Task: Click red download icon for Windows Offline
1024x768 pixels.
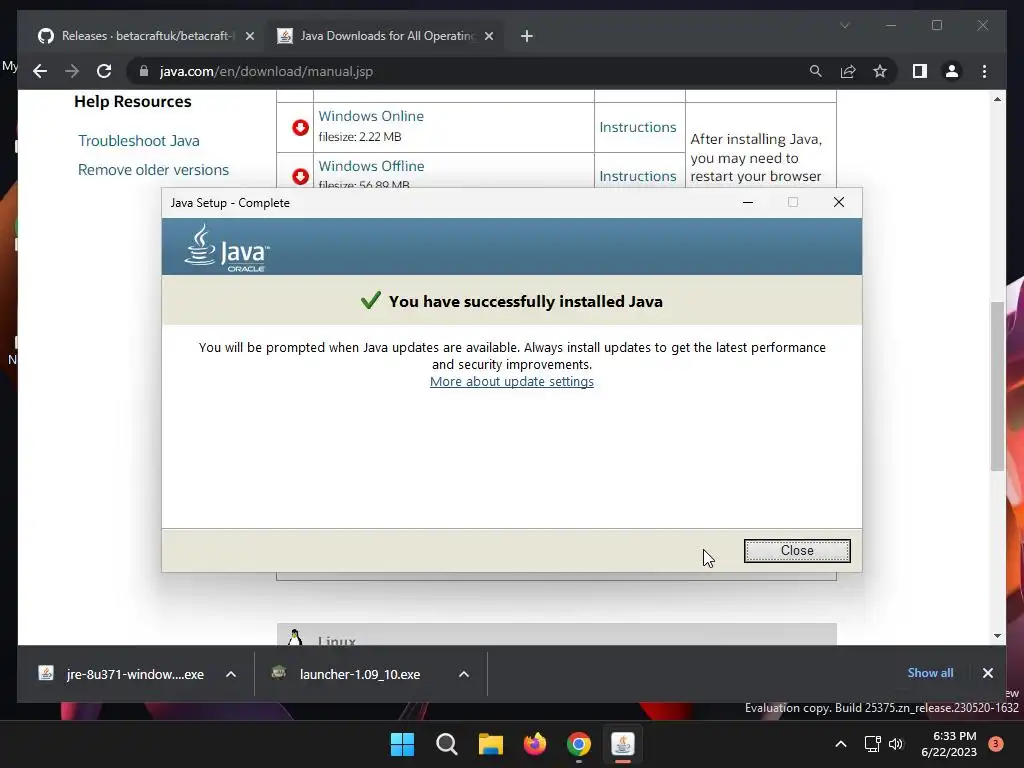Action: 300,176
